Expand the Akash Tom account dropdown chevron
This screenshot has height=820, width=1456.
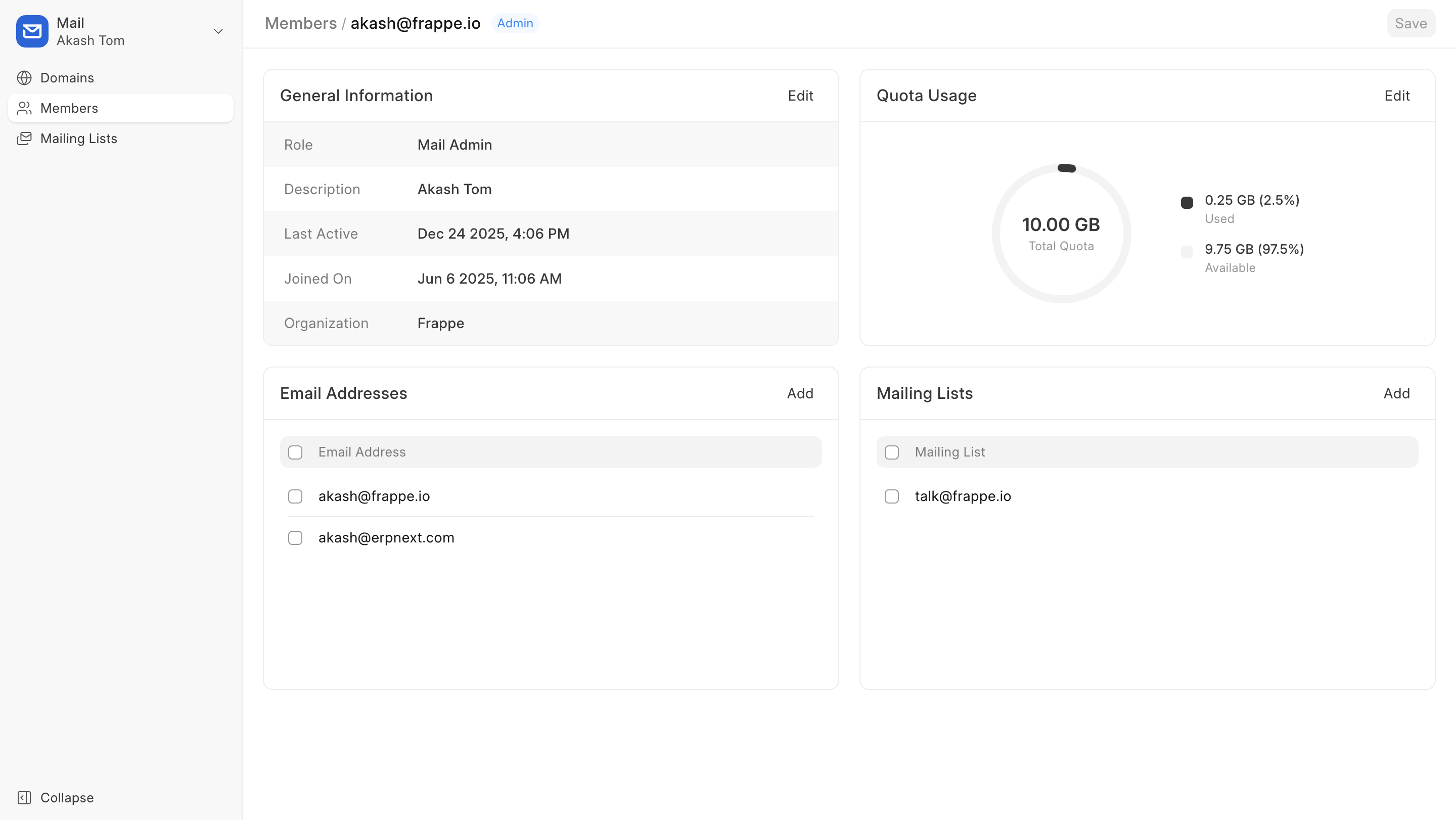pyautogui.click(x=218, y=31)
